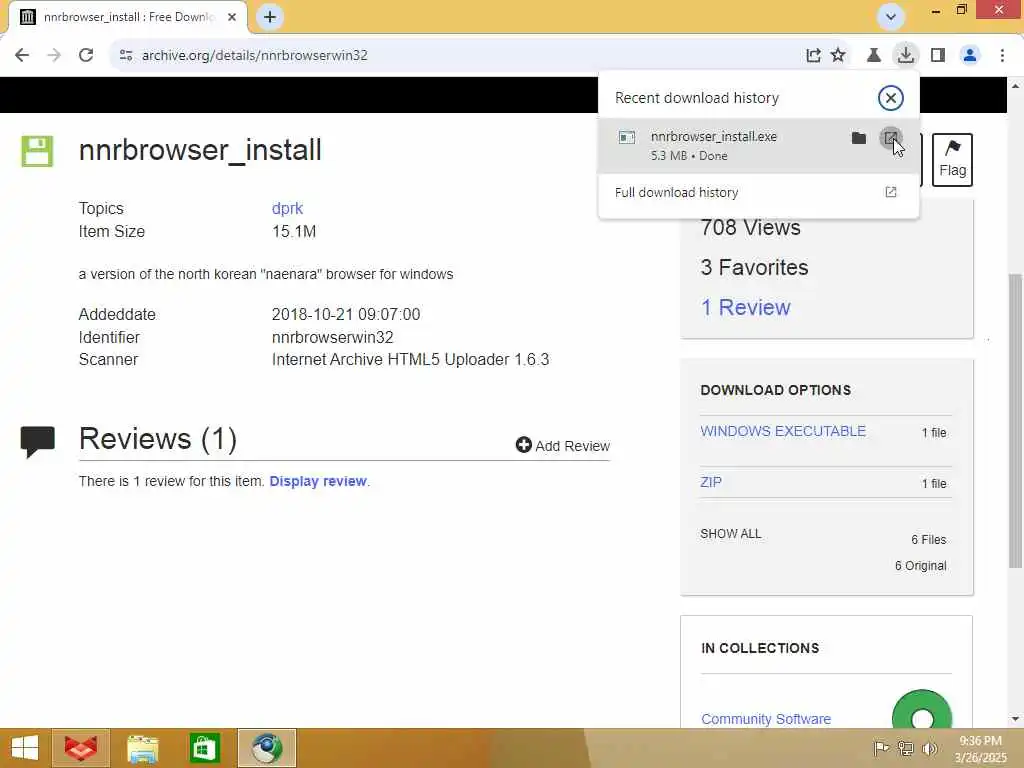View site information icon in address bar
Image resolution: width=1024 pixels, height=768 pixels.
point(126,56)
